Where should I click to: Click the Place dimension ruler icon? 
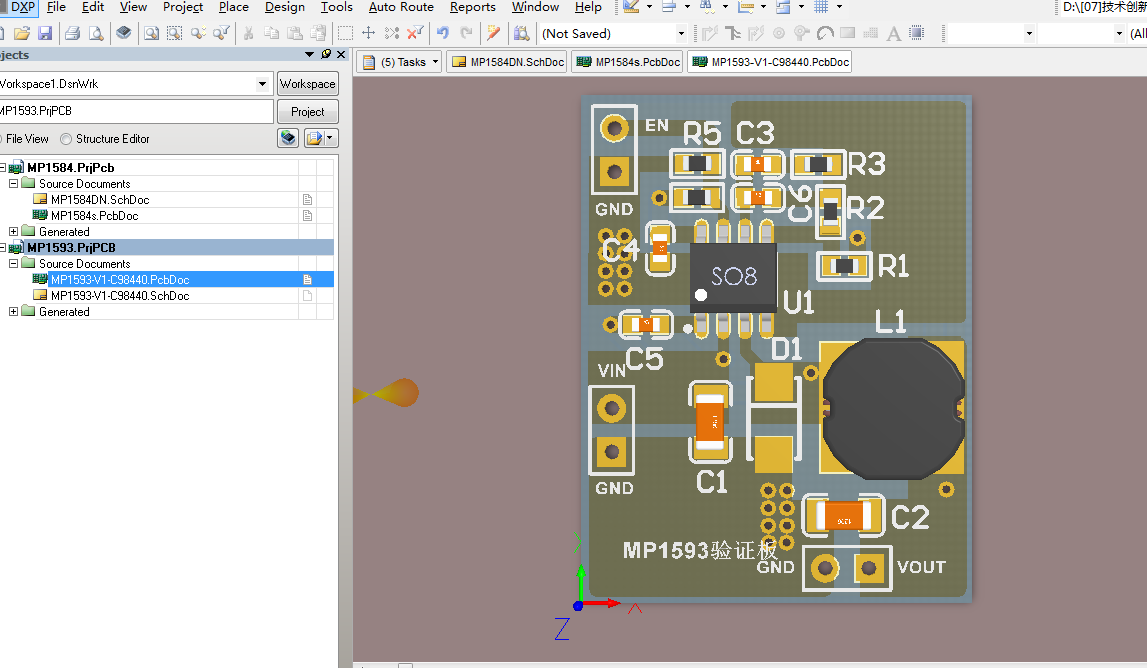click(745, 7)
